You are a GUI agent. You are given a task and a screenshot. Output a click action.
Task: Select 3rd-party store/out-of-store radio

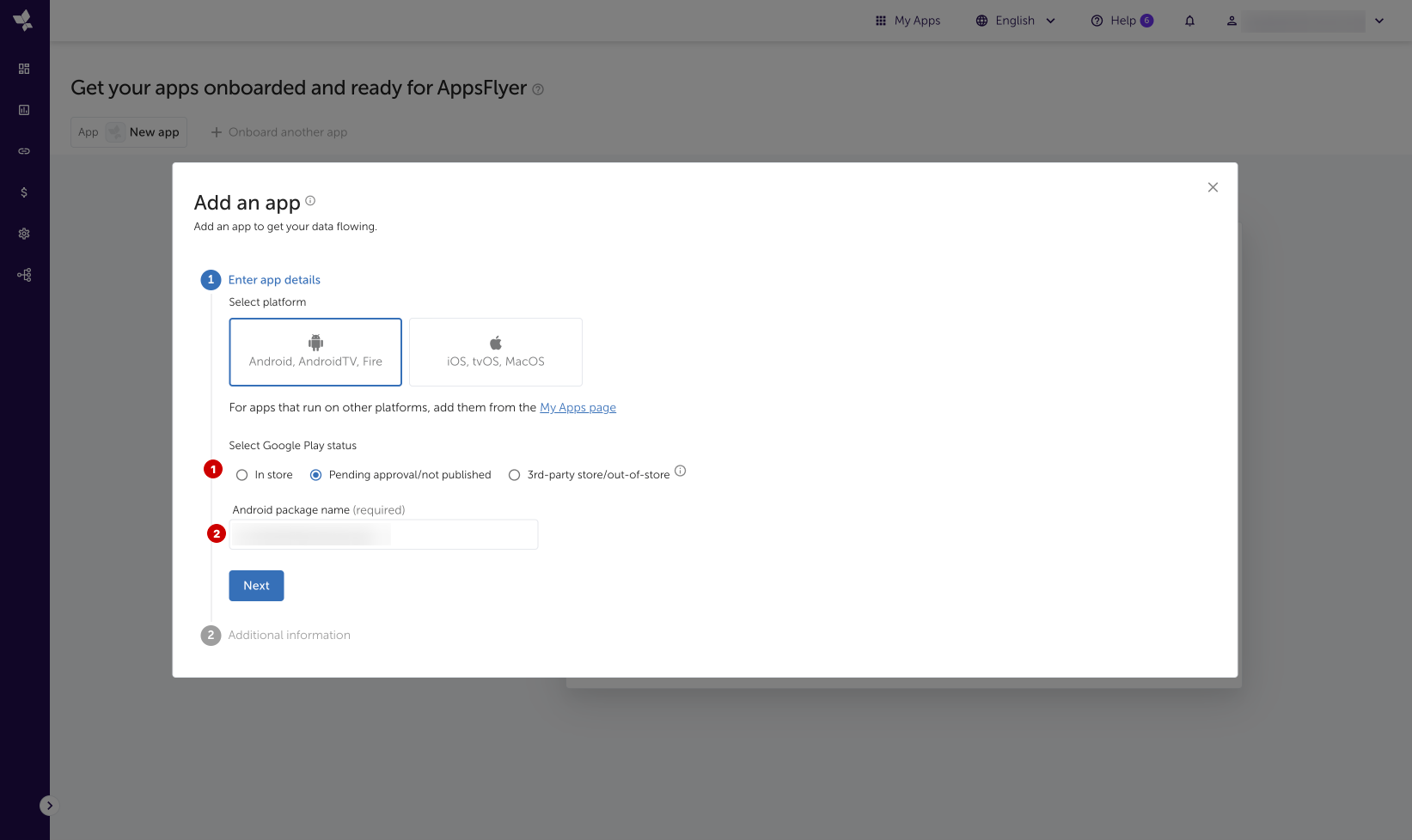(514, 475)
